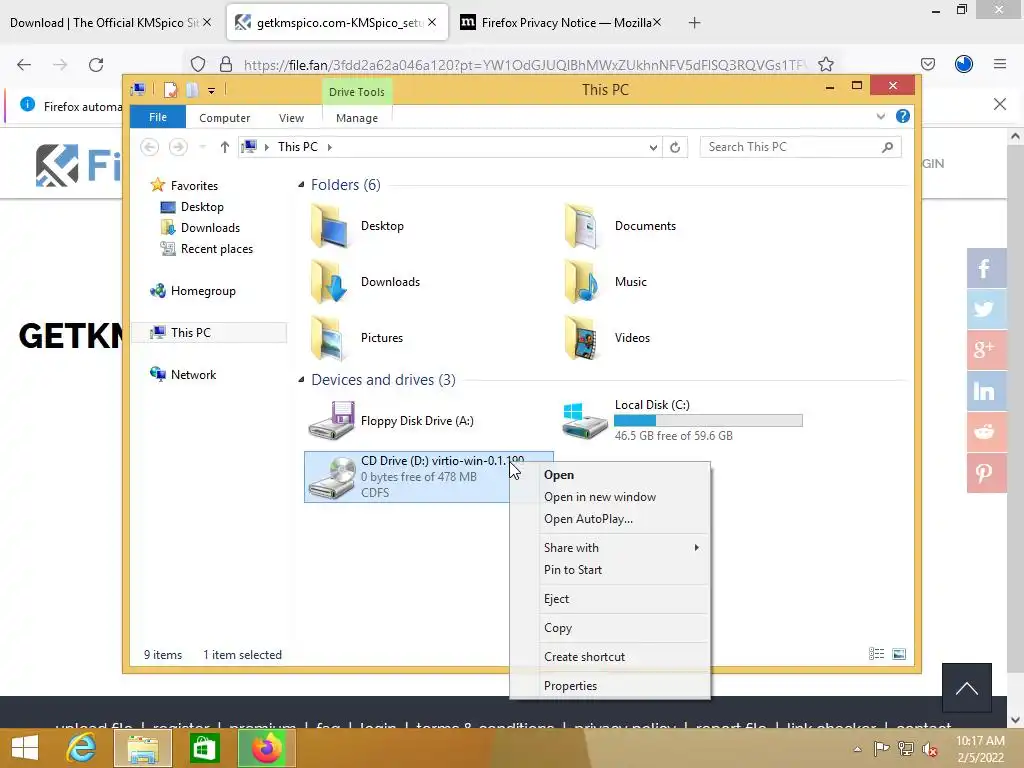Refresh the This PC address bar
The image size is (1024, 768).
click(x=675, y=148)
